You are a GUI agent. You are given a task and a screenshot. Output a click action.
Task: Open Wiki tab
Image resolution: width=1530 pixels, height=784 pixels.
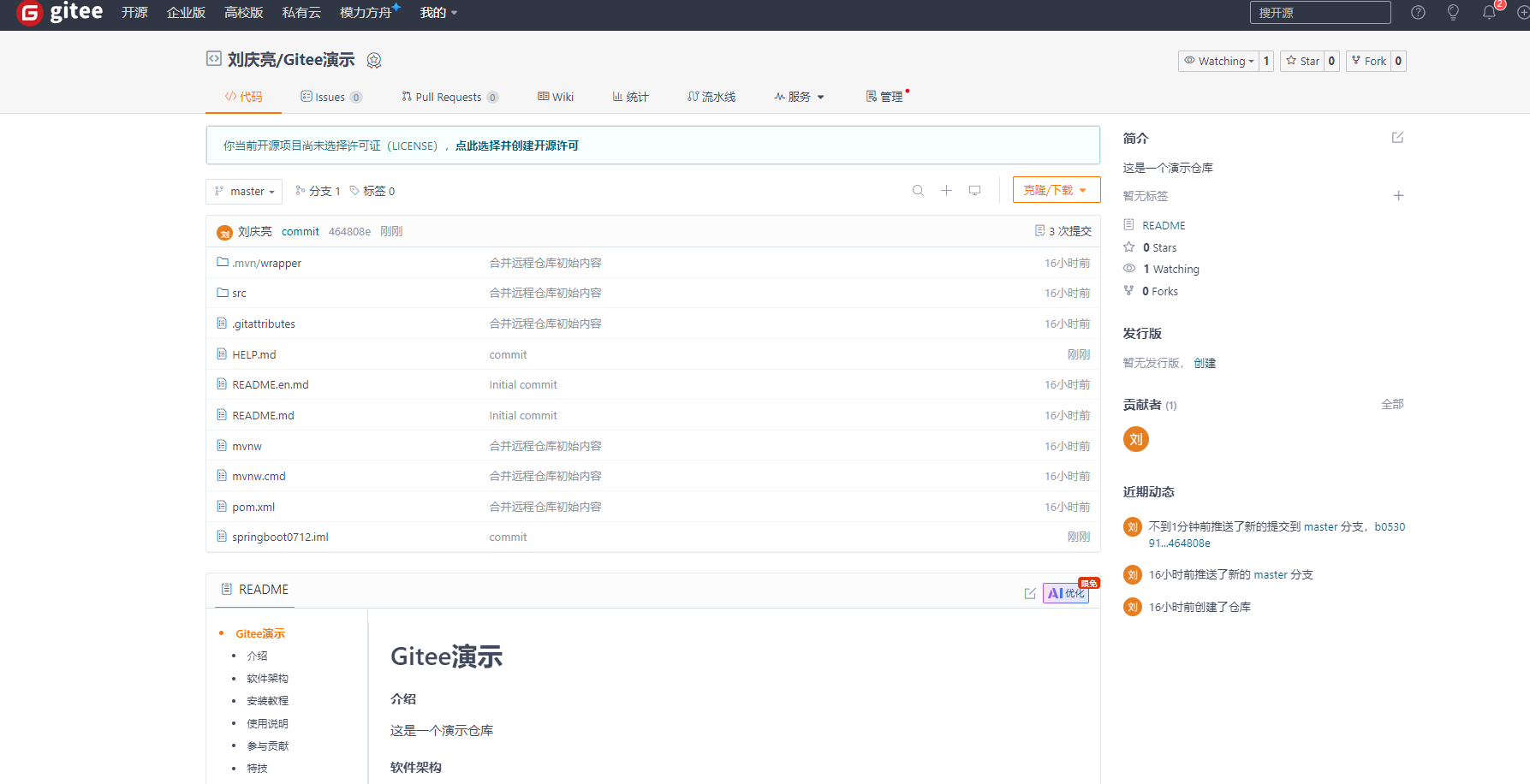(x=556, y=97)
